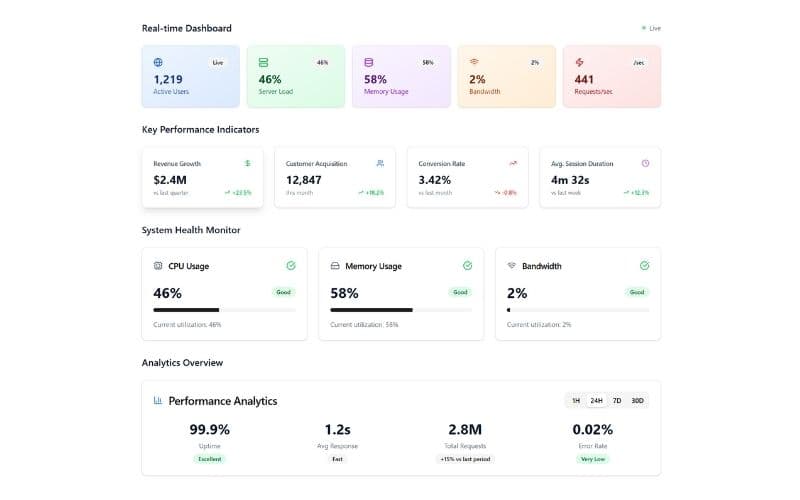The image size is (800, 500).
Task: Select the 30D time range option
Action: (x=637, y=401)
